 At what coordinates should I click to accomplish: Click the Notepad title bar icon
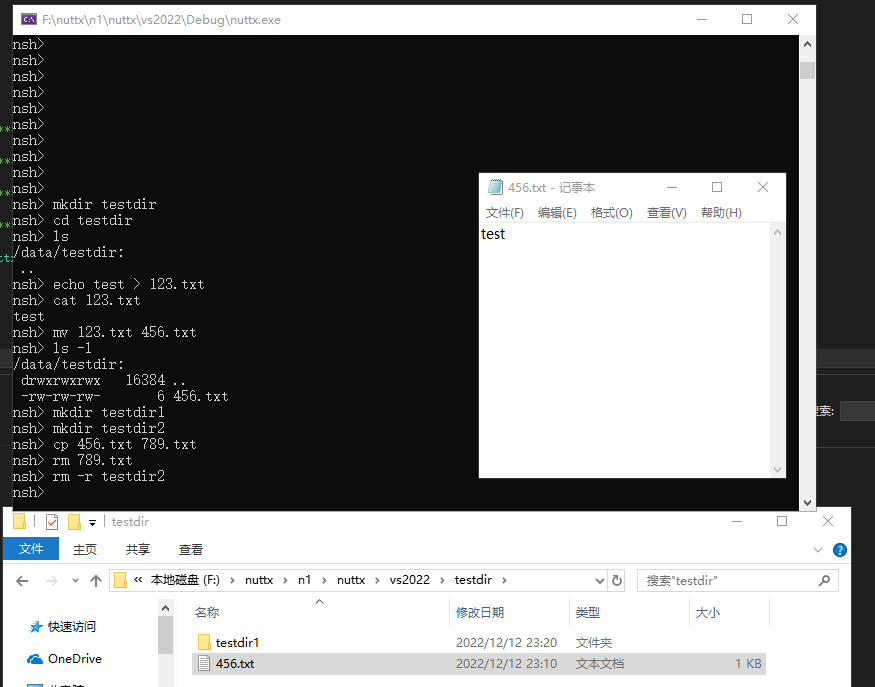495,187
